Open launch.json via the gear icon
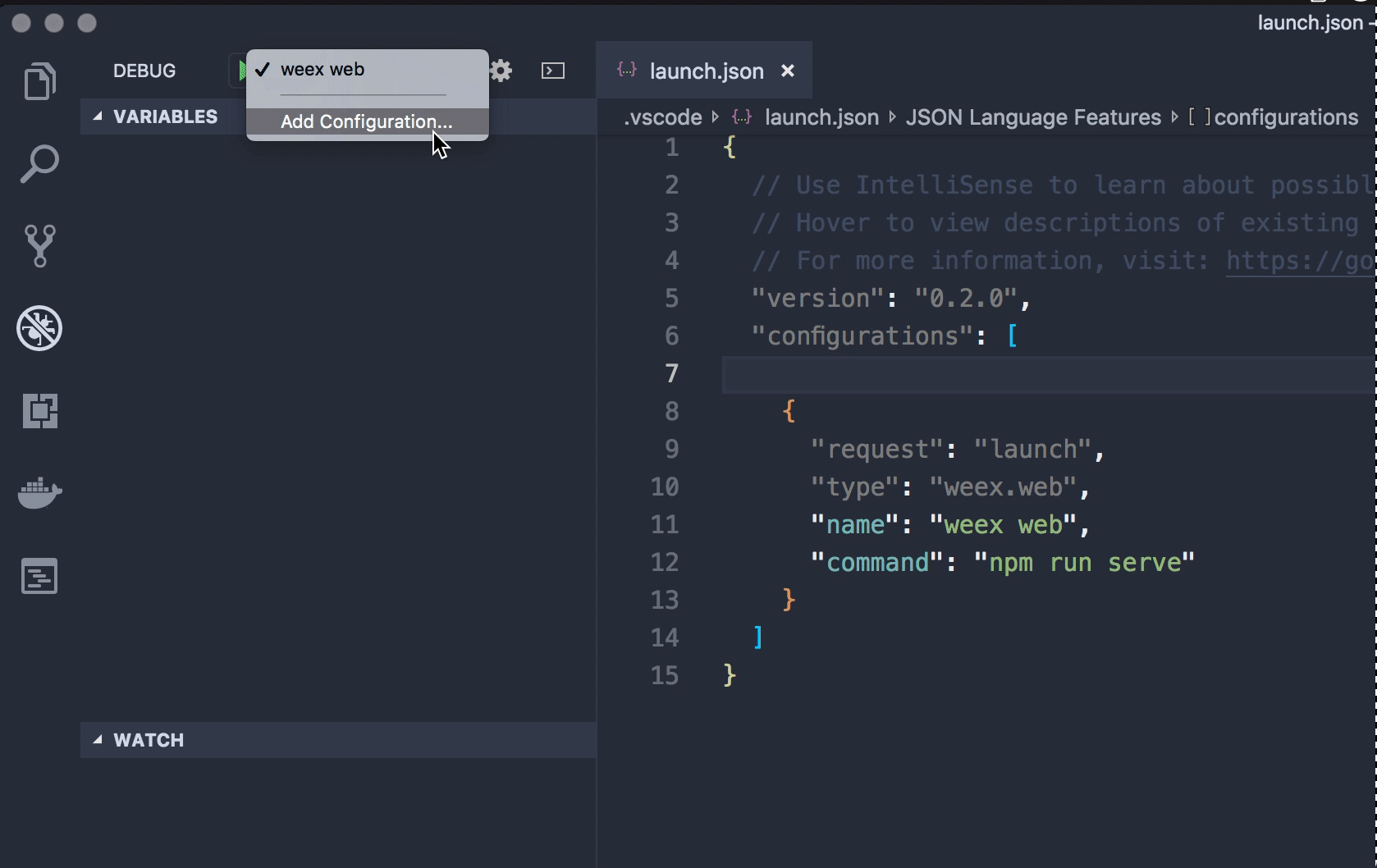The image size is (1377, 868). (501, 71)
